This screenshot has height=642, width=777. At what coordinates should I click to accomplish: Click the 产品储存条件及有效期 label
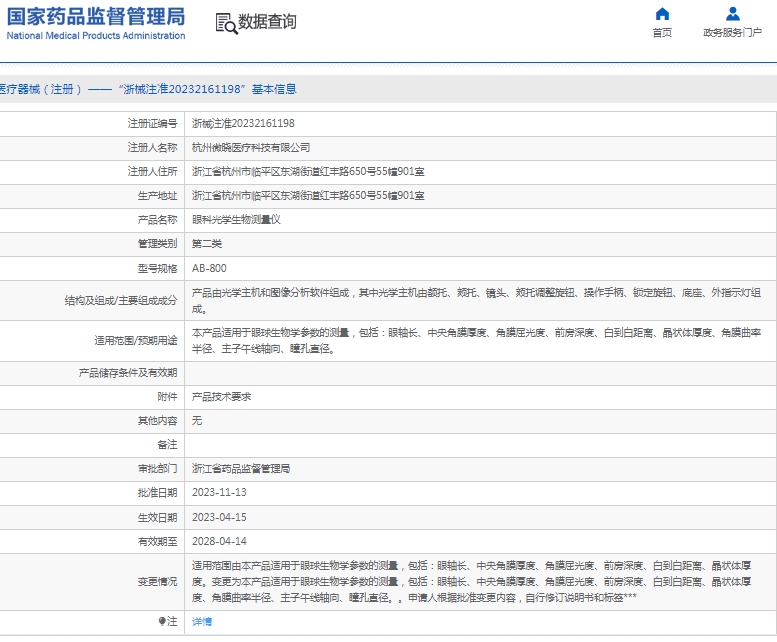tap(128, 373)
